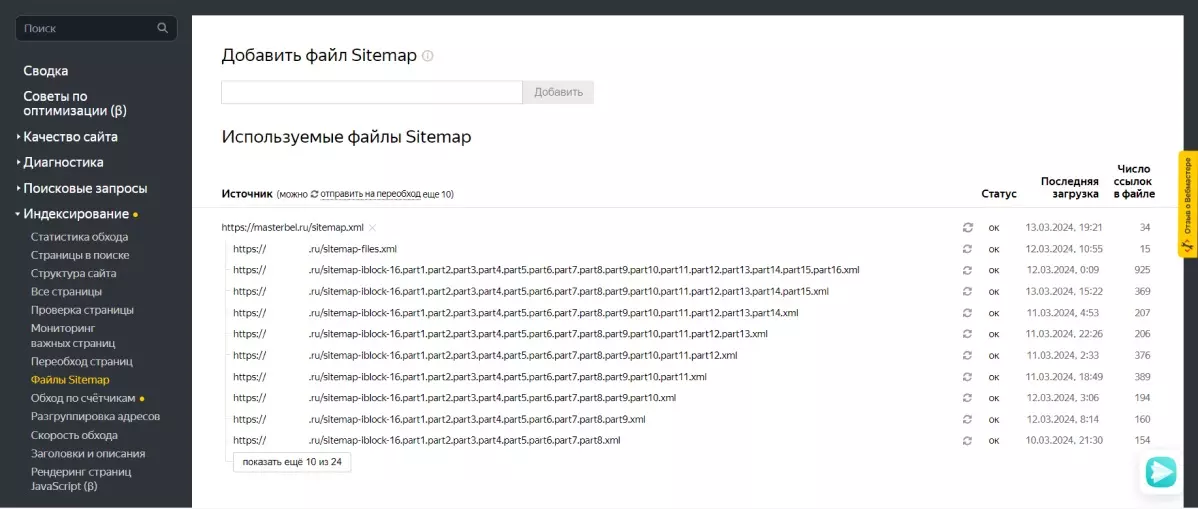Screen dimensions: 1198x509
Task: Go to Страницы в поиске
Action: point(80,255)
